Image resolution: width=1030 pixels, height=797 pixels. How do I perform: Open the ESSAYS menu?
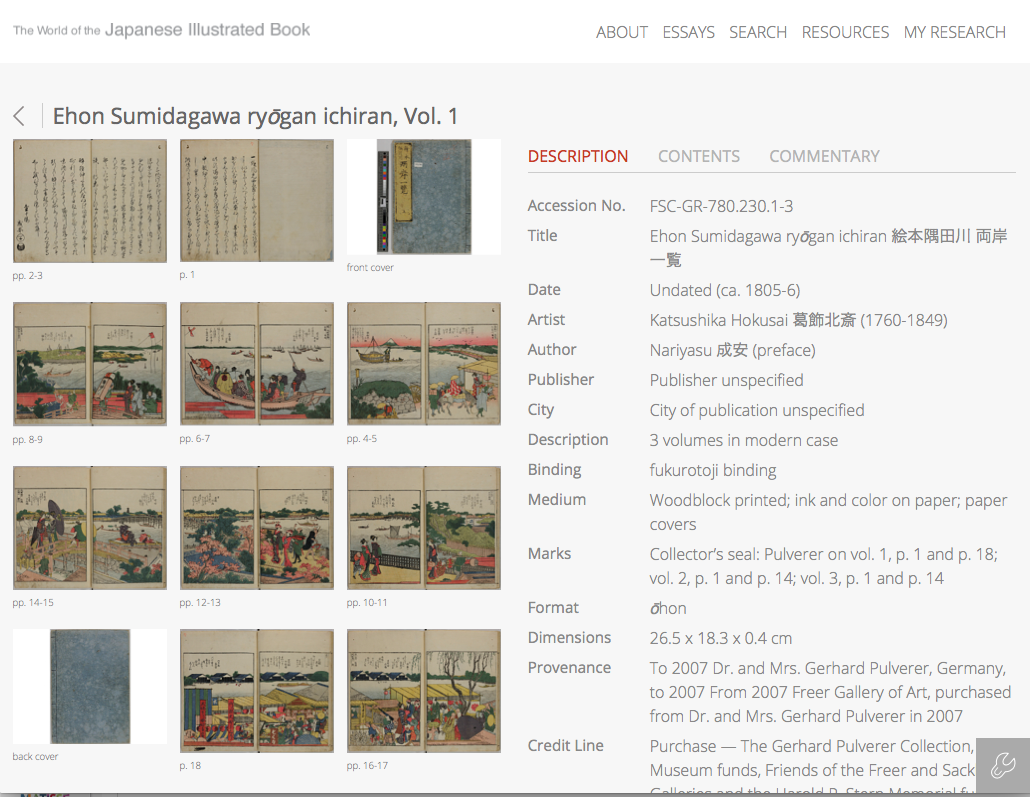pyautogui.click(x=688, y=32)
